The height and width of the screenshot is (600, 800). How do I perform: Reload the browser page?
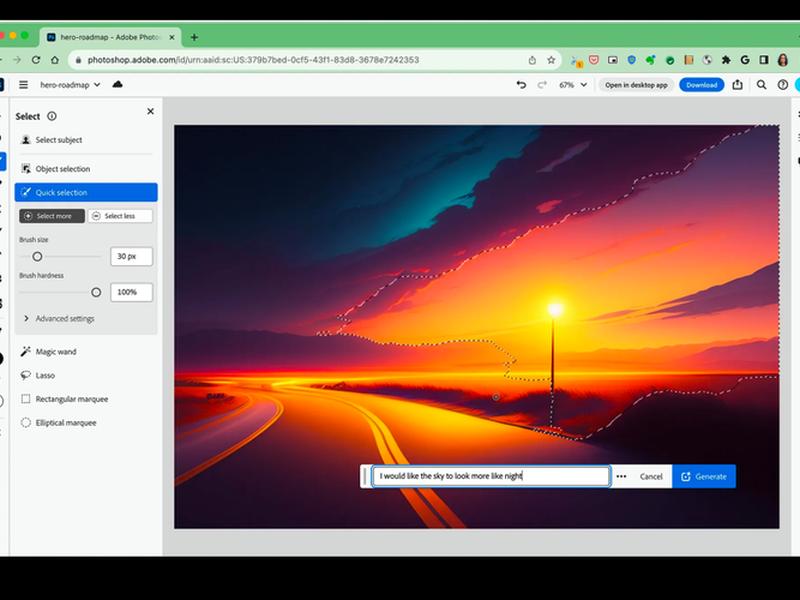pos(36,60)
